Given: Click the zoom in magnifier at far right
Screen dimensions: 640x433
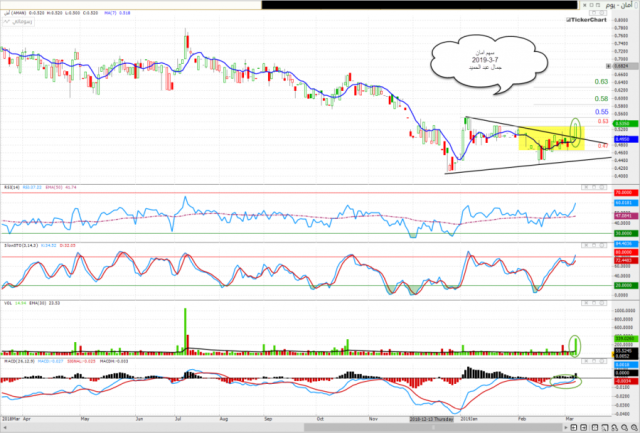Looking at the screenshot, I should (x=634, y=428).
